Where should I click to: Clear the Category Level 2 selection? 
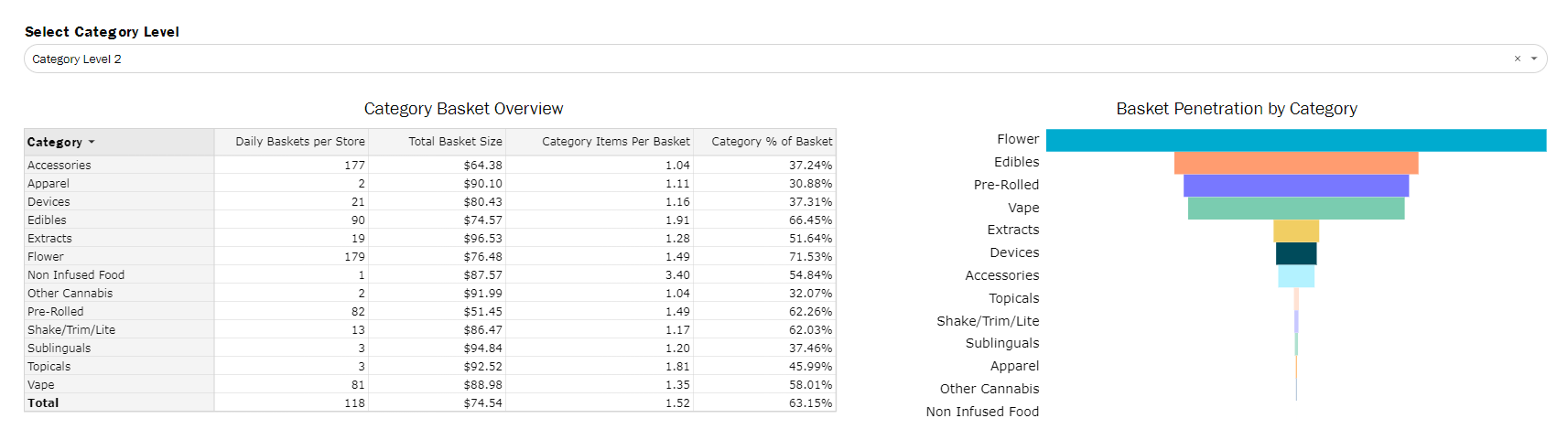pyautogui.click(x=1517, y=59)
